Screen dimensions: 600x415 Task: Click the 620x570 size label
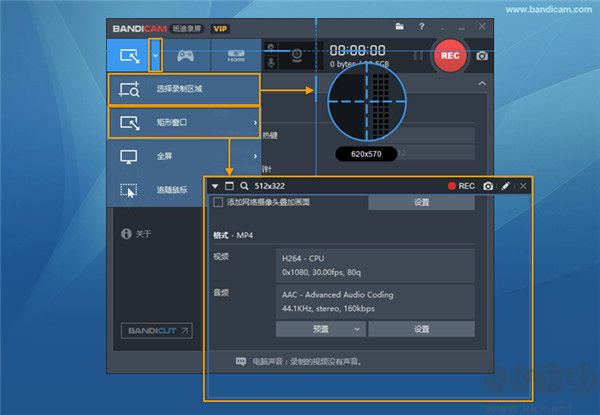pos(366,154)
